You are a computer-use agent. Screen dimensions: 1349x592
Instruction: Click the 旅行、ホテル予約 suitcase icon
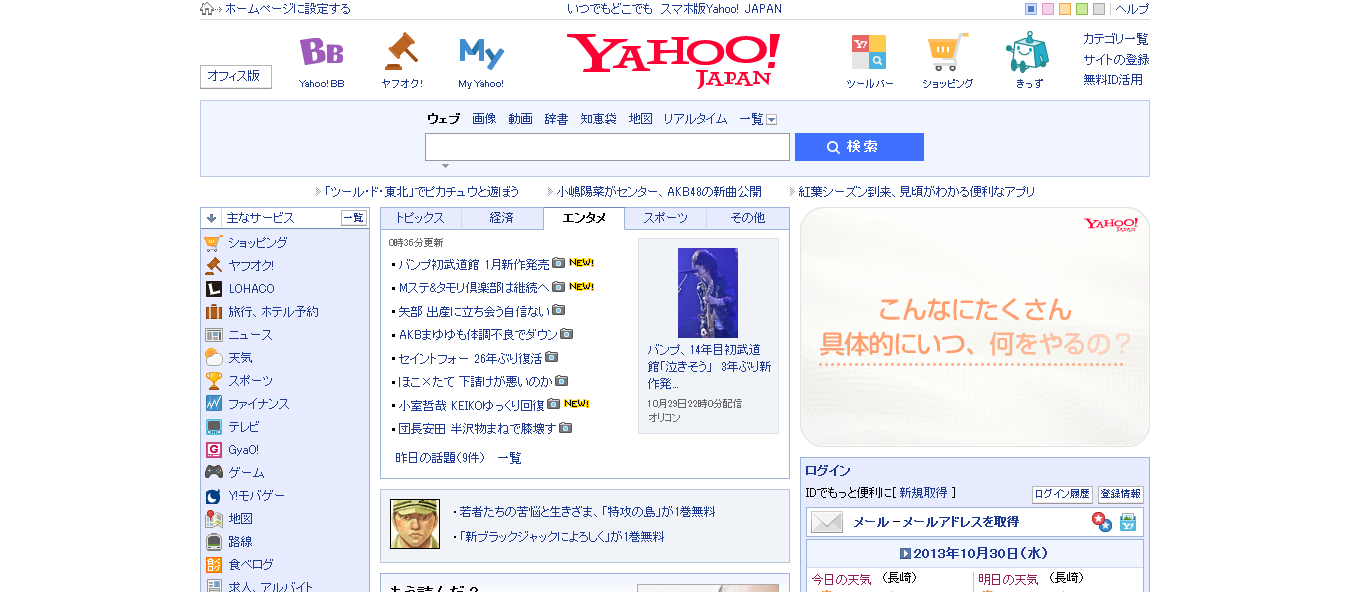click(213, 312)
